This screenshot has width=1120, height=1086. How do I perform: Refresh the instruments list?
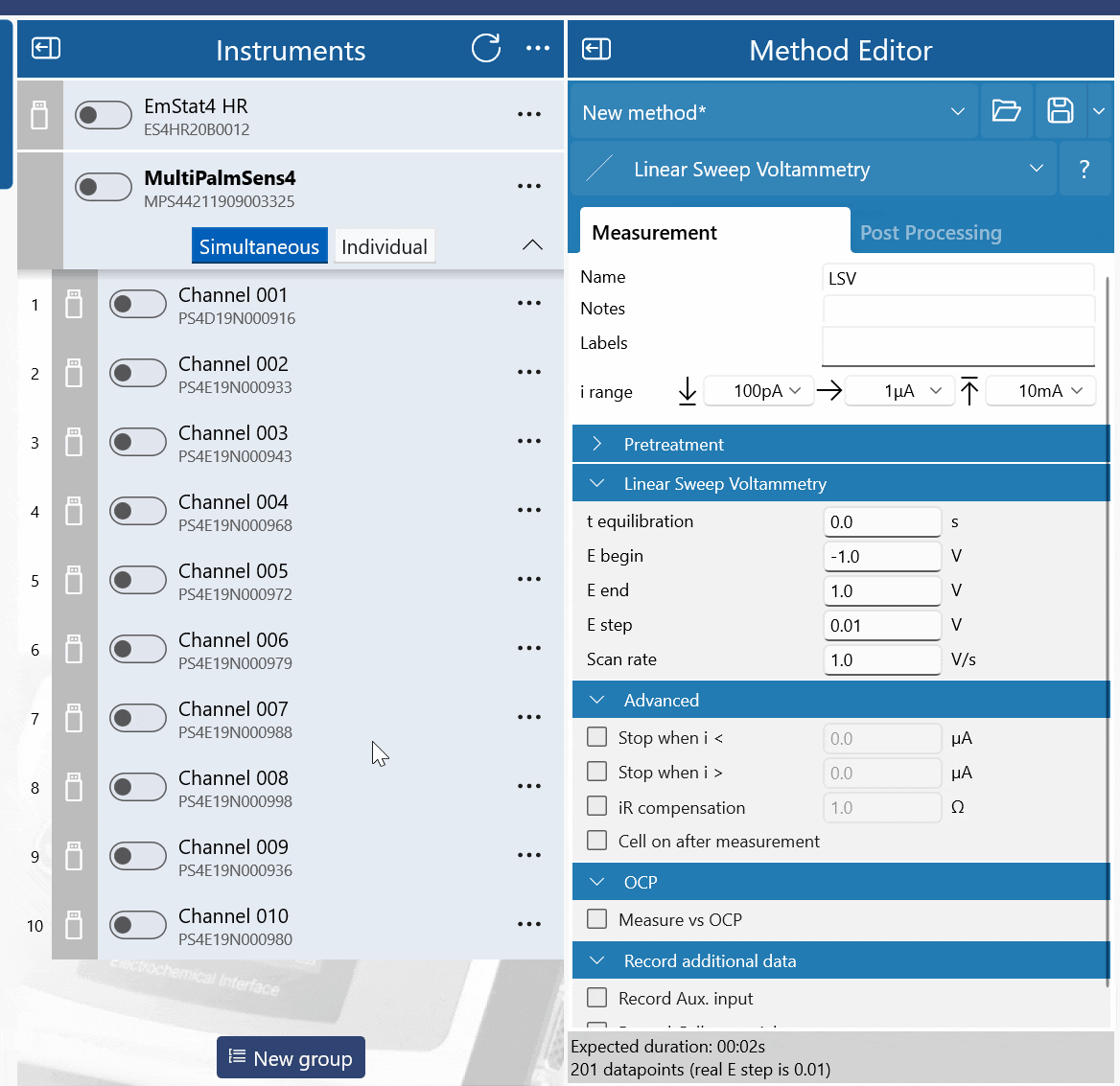coord(486,49)
